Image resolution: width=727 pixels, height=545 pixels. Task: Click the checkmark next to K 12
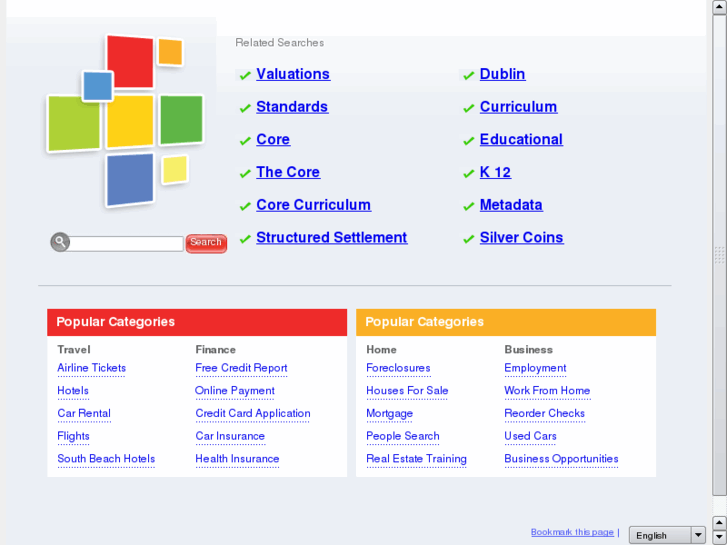pos(469,173)
